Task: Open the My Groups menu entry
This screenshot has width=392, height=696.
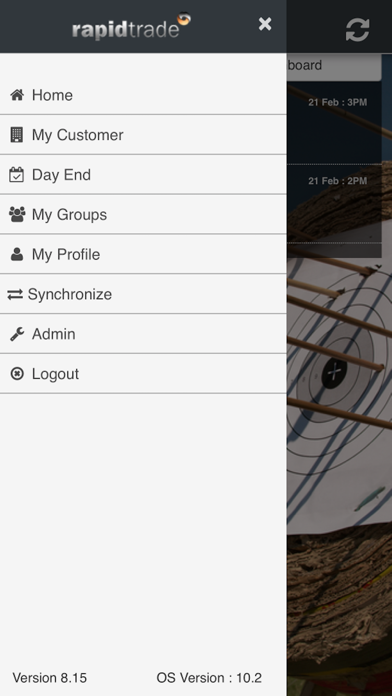Action: (143, 214)
